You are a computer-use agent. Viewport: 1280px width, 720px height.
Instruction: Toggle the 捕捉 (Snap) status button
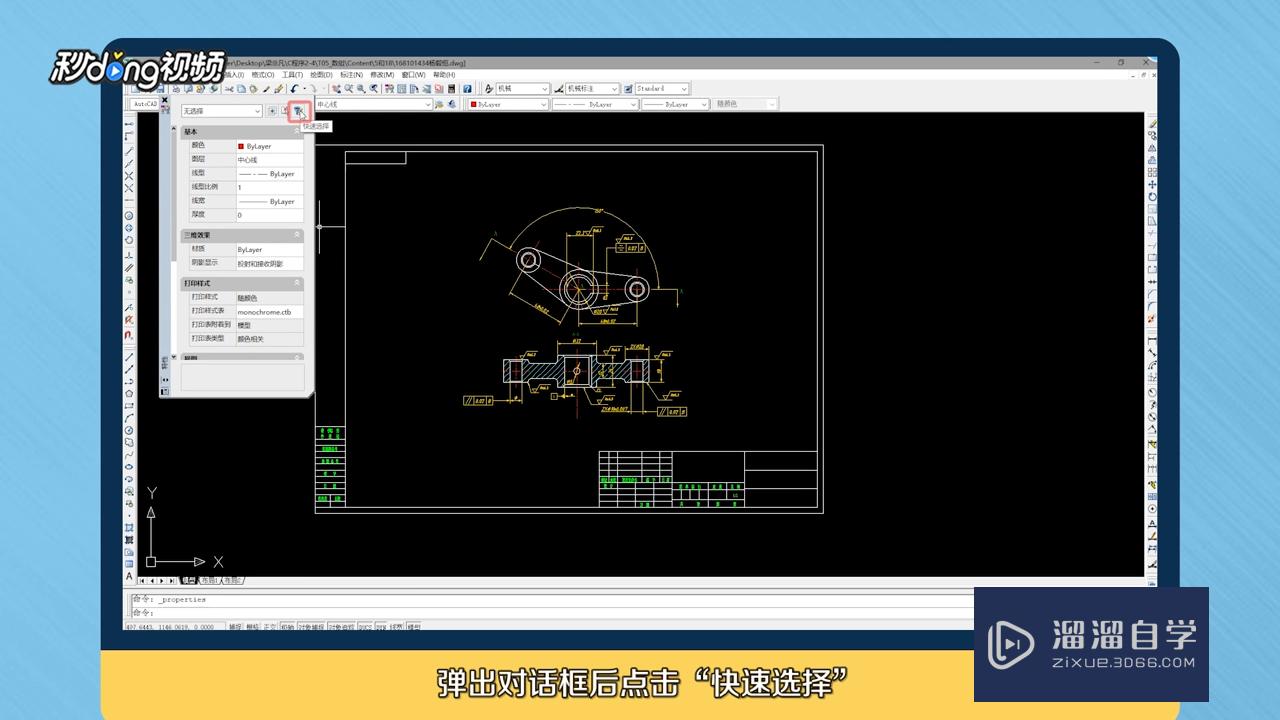click(235, 627)
